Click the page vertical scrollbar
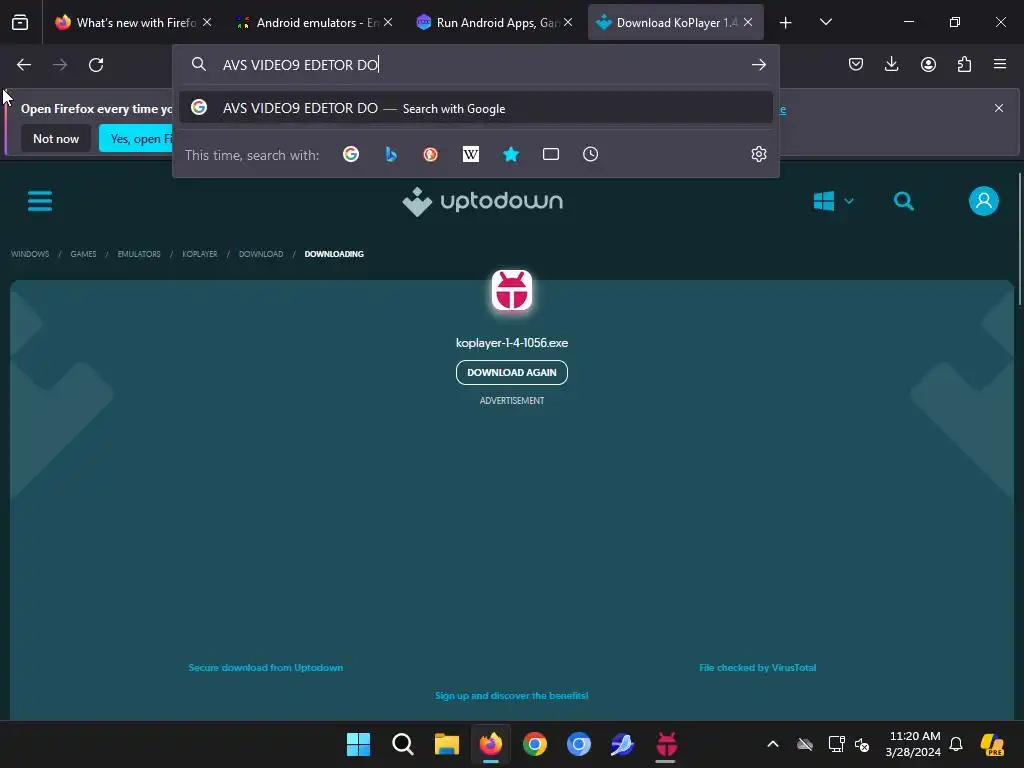This screenshot has width=1024, height=768. click(x=1019, y=239)
